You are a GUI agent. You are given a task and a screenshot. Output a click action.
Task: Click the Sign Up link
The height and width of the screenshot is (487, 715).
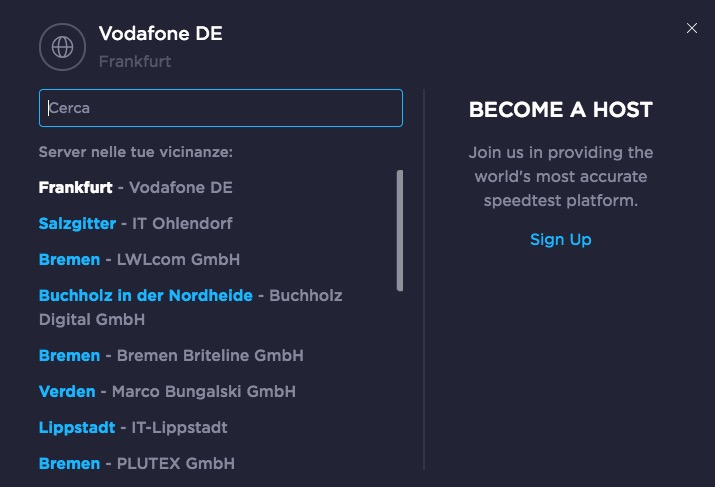[x=560, y=239]
